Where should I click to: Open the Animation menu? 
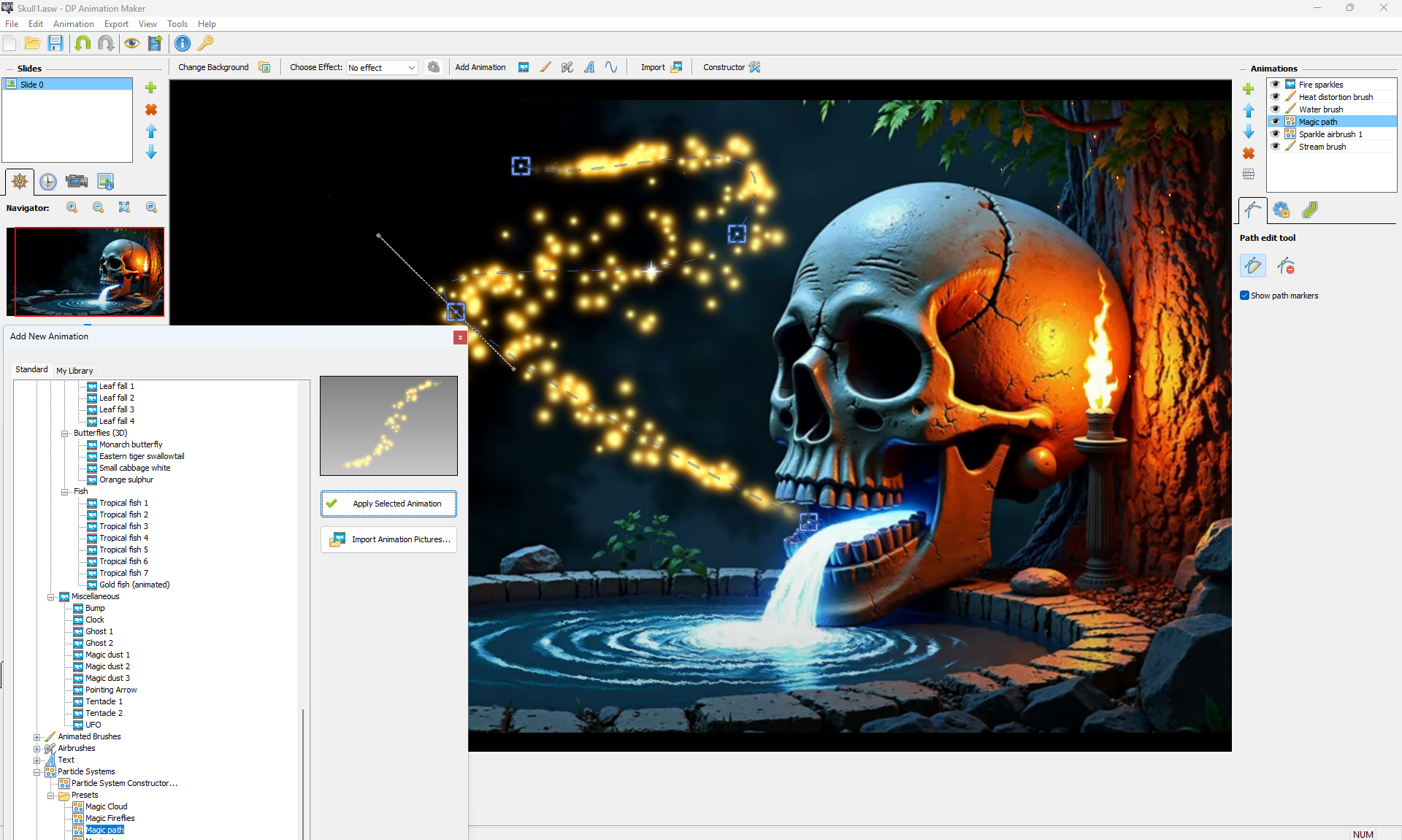coord(73,24)
